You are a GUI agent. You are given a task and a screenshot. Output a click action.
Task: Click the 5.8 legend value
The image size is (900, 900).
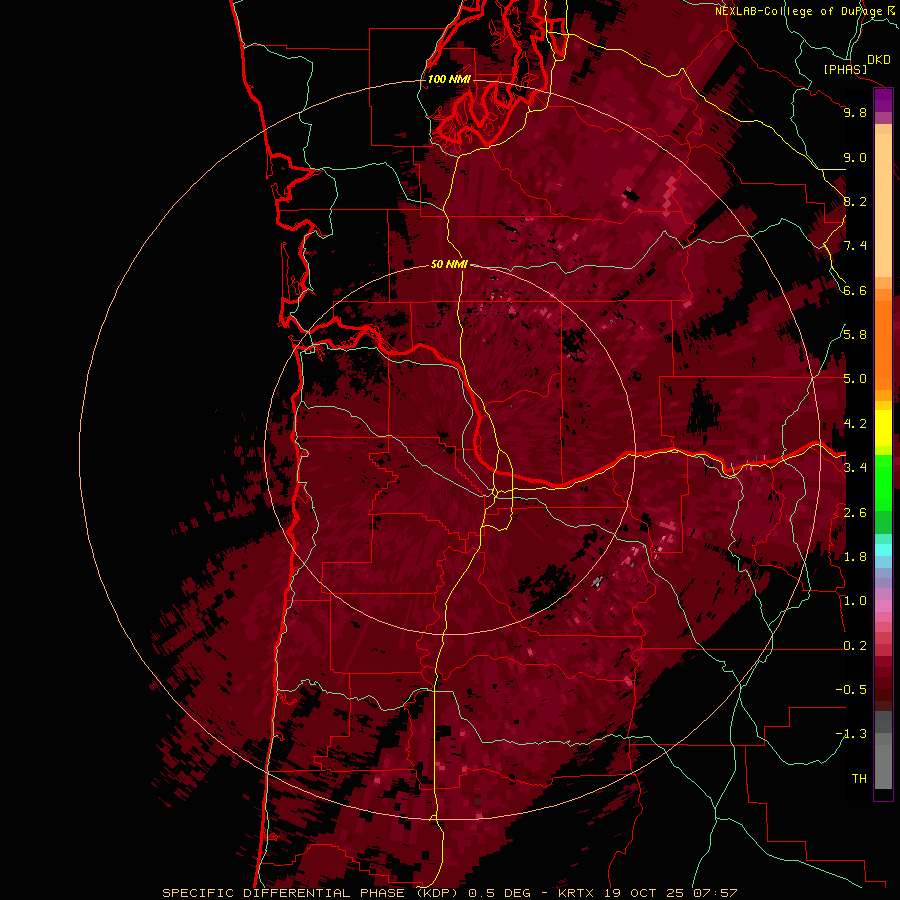[855, 335]
